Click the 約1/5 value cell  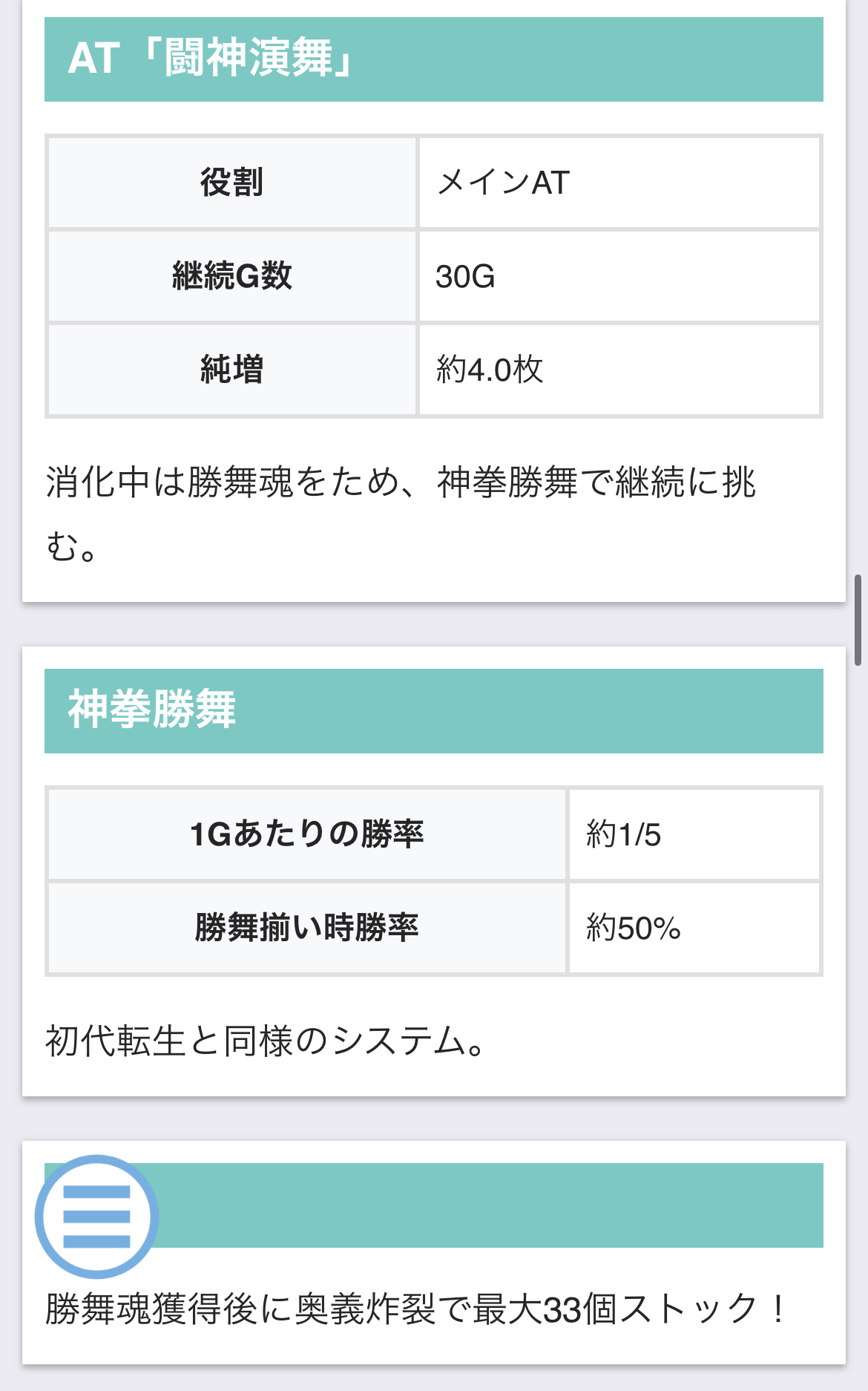(x=694, y=834)
